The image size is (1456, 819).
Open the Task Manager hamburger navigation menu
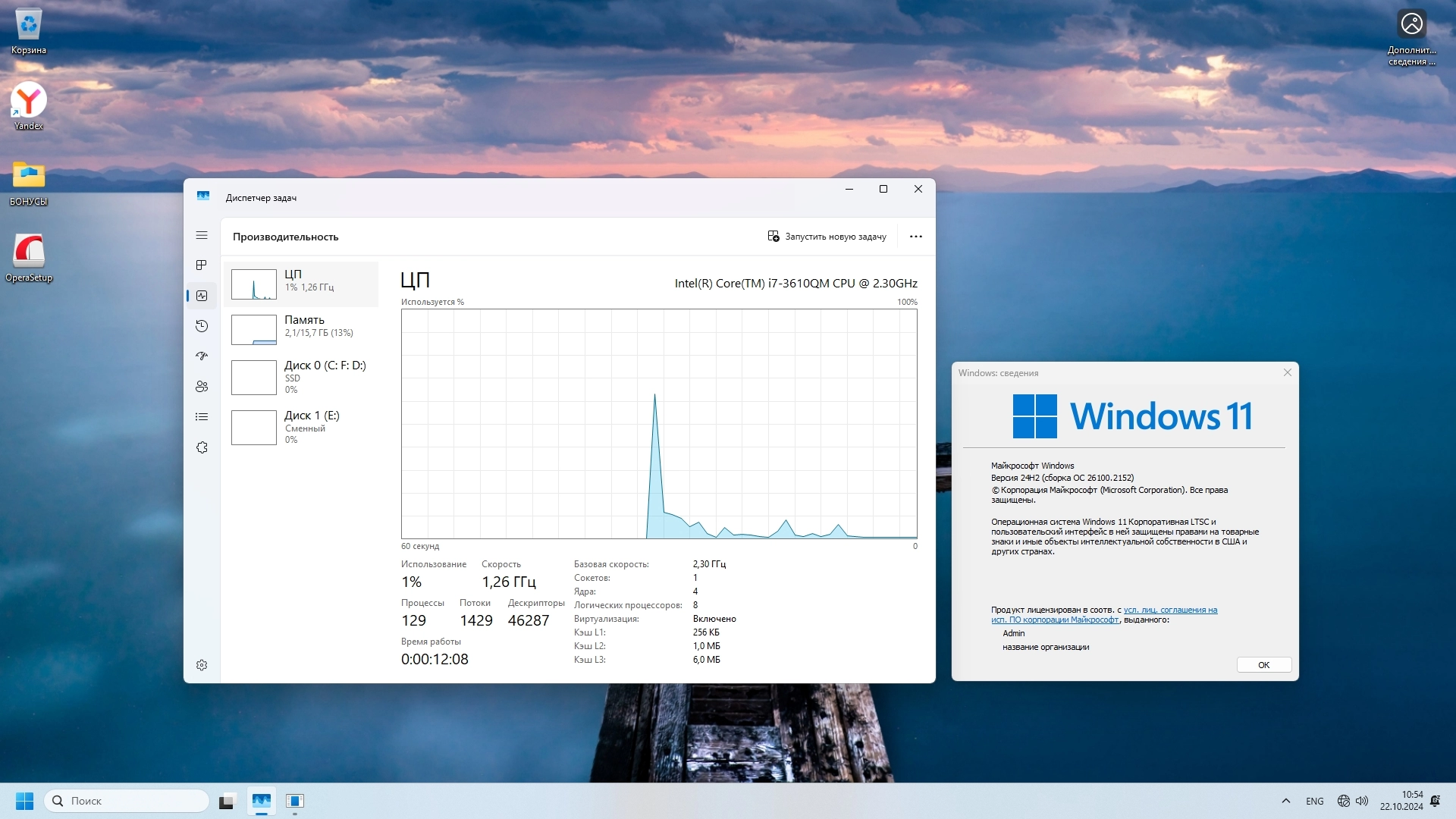click(x=202, y=235)
